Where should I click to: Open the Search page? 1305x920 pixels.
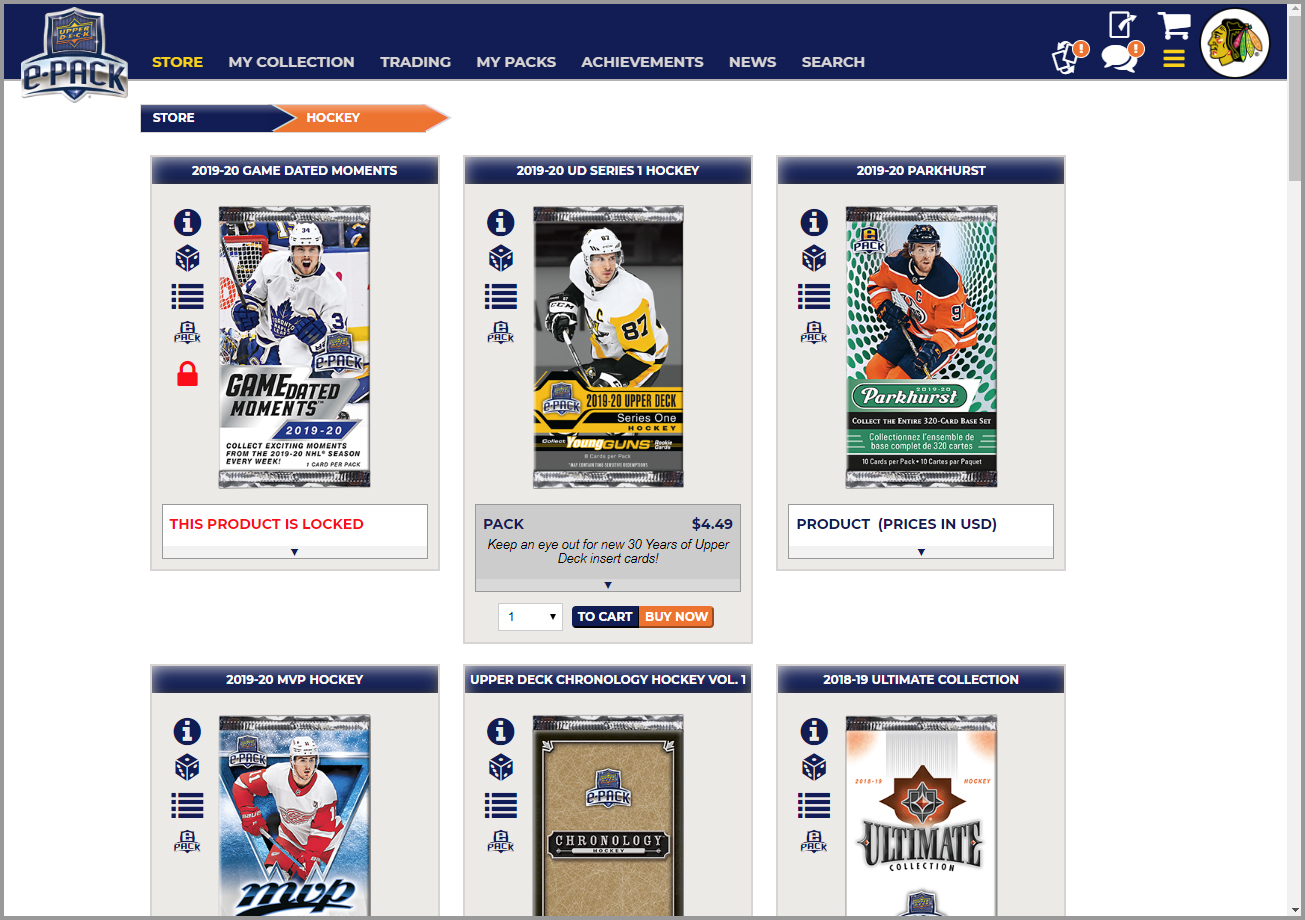pos(833,62)
